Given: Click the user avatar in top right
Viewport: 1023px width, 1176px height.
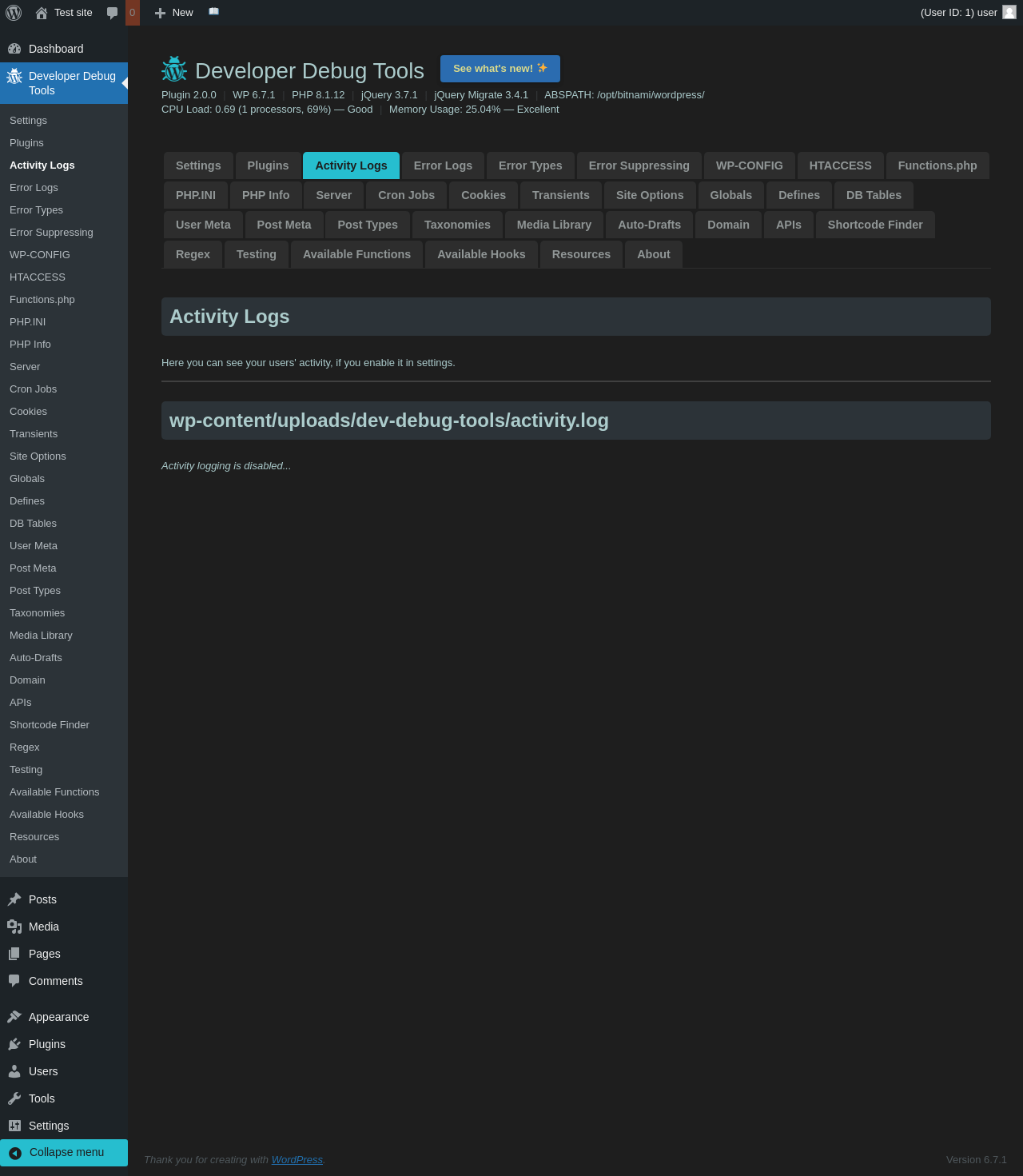Looking at the screenshot, I should 1009,12.
